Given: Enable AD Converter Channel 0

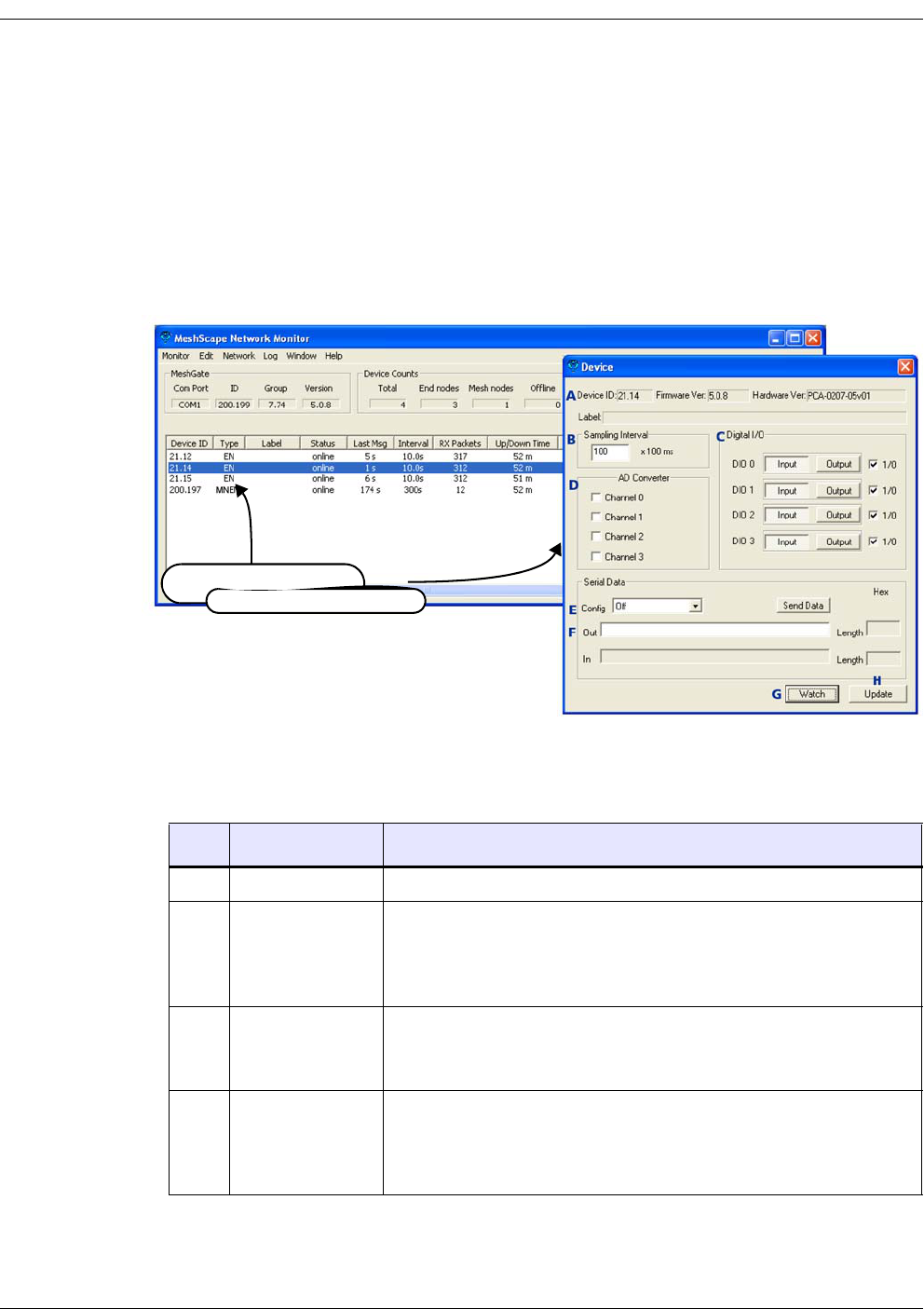Looking at the screenshot, I should (x=596, y=498).
